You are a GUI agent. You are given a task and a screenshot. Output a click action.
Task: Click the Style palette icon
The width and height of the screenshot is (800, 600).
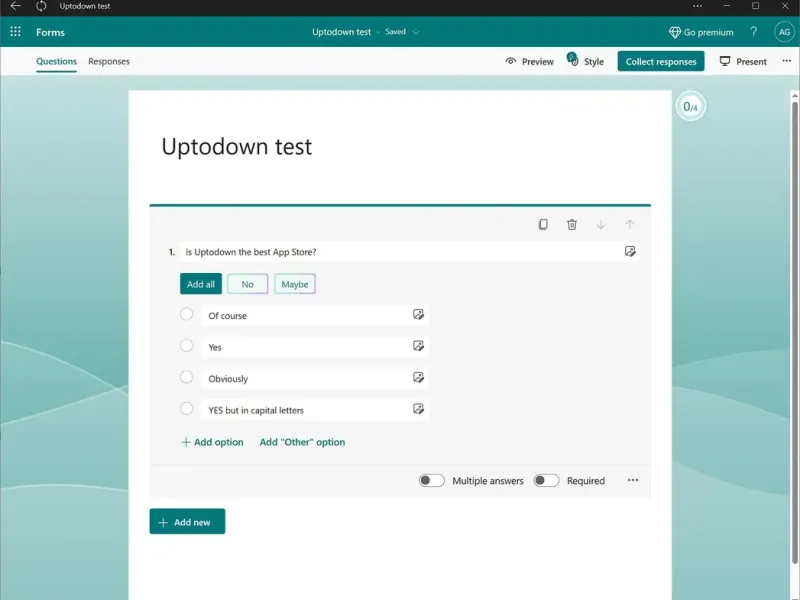pos(573,60)
